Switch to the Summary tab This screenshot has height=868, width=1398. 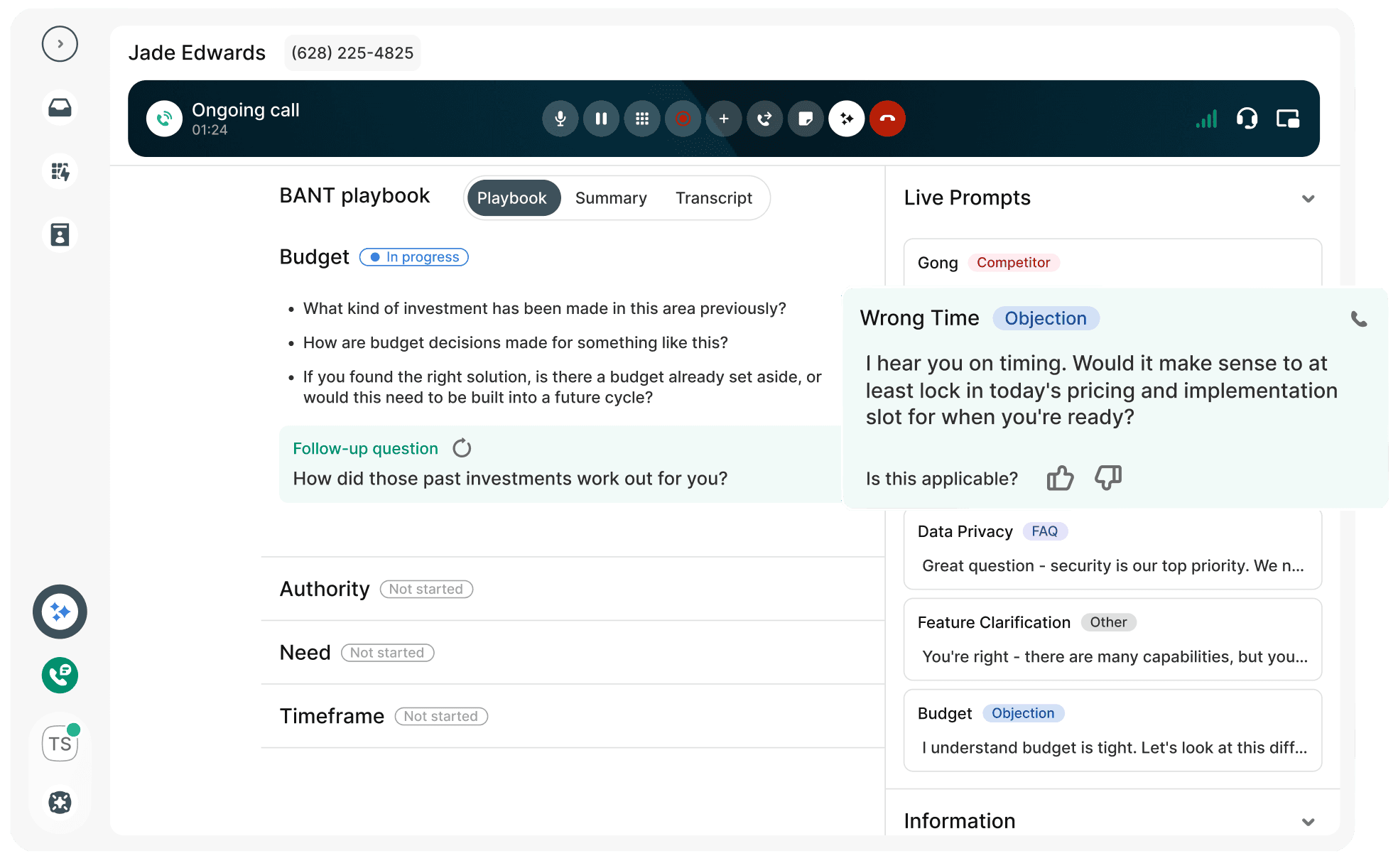pos(611,198)
